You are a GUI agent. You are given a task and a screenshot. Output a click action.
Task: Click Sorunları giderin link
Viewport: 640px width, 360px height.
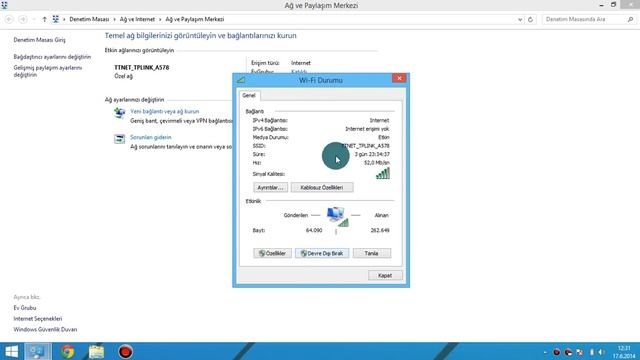coord(151,138)
